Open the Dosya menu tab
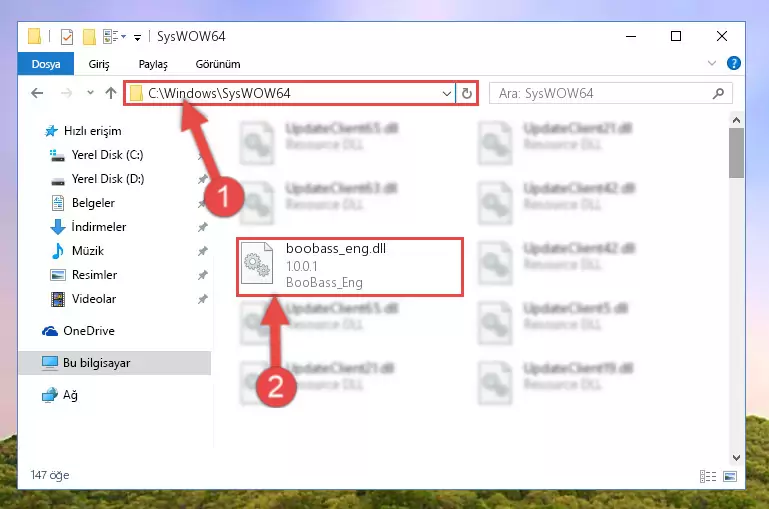The image size is (769, 509). tap(46, 64)
